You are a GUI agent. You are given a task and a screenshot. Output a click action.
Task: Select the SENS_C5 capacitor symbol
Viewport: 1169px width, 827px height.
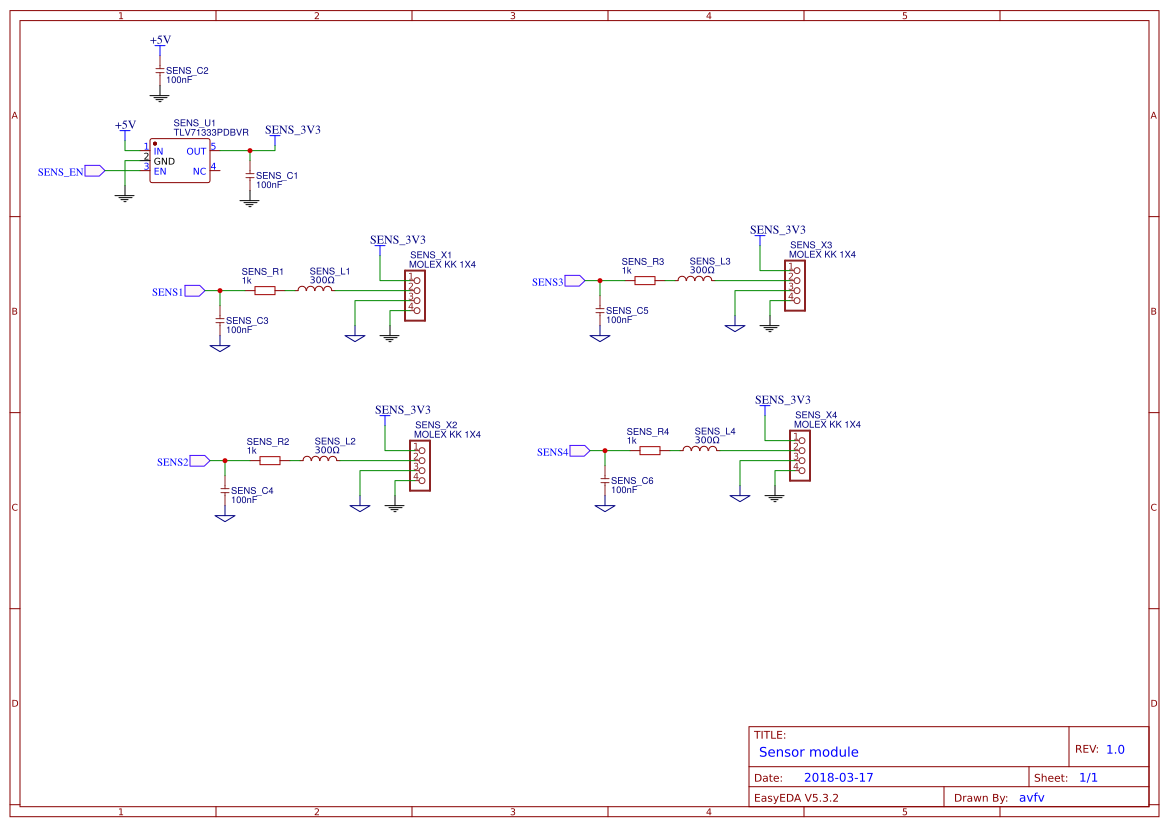[x=600, y=311]
